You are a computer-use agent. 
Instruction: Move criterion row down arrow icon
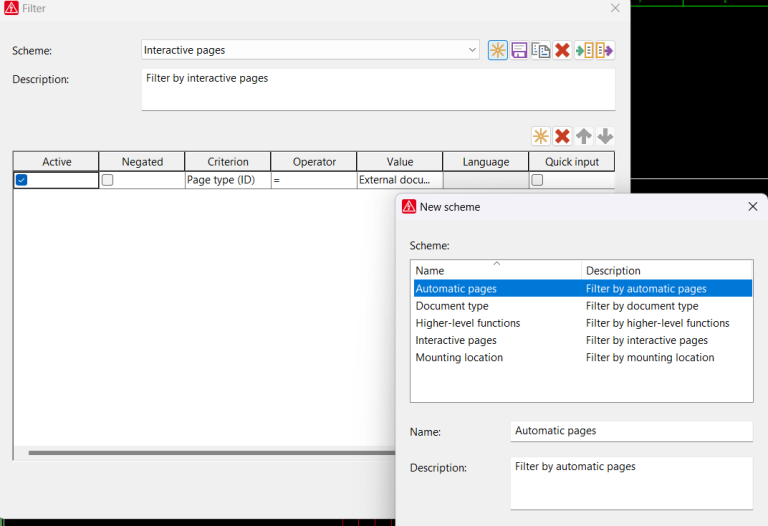point(605,136)
